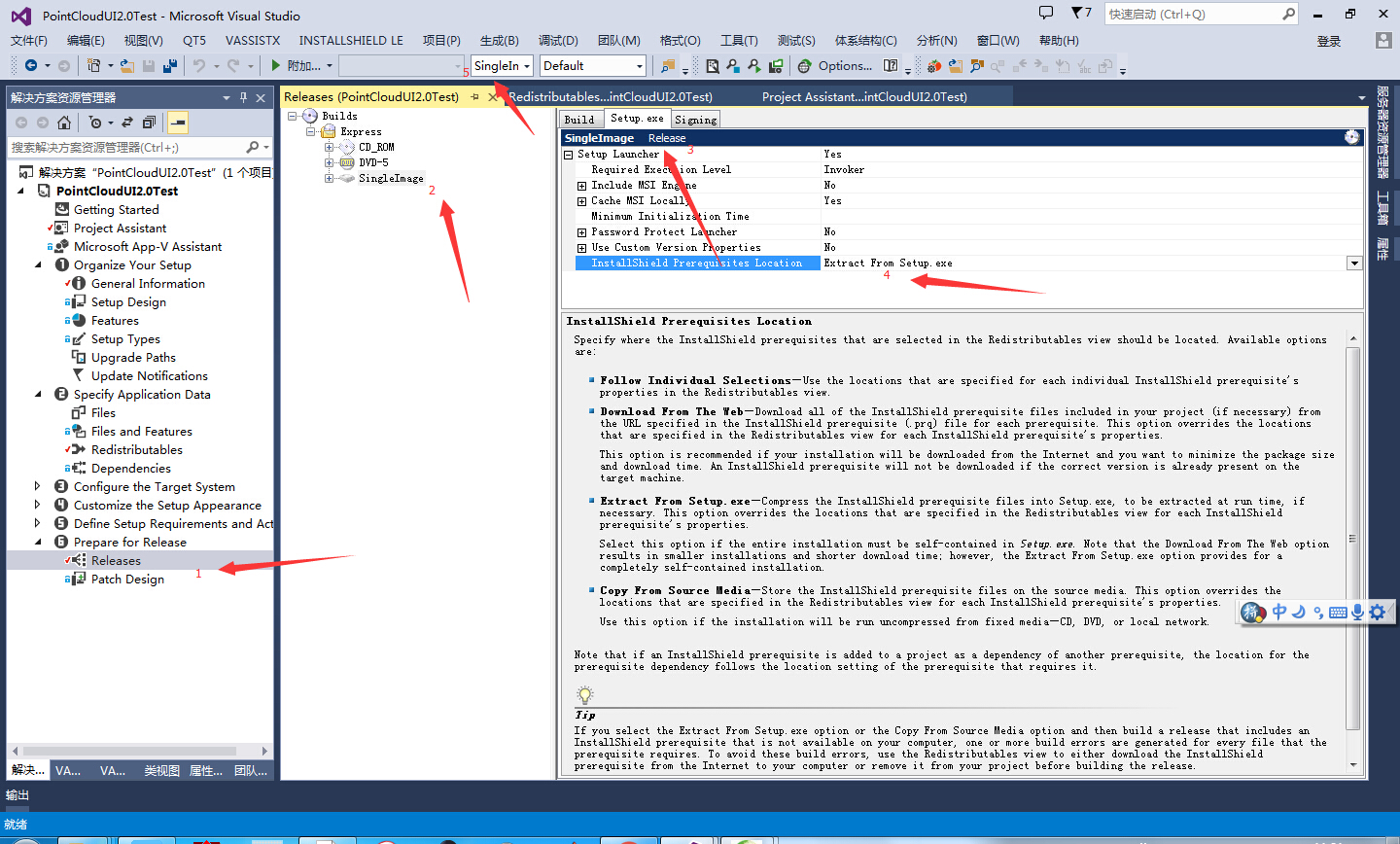Expand the DVD-5 release node
The height and width of the screenshot is (844, 1400).
tap(329, 162)
